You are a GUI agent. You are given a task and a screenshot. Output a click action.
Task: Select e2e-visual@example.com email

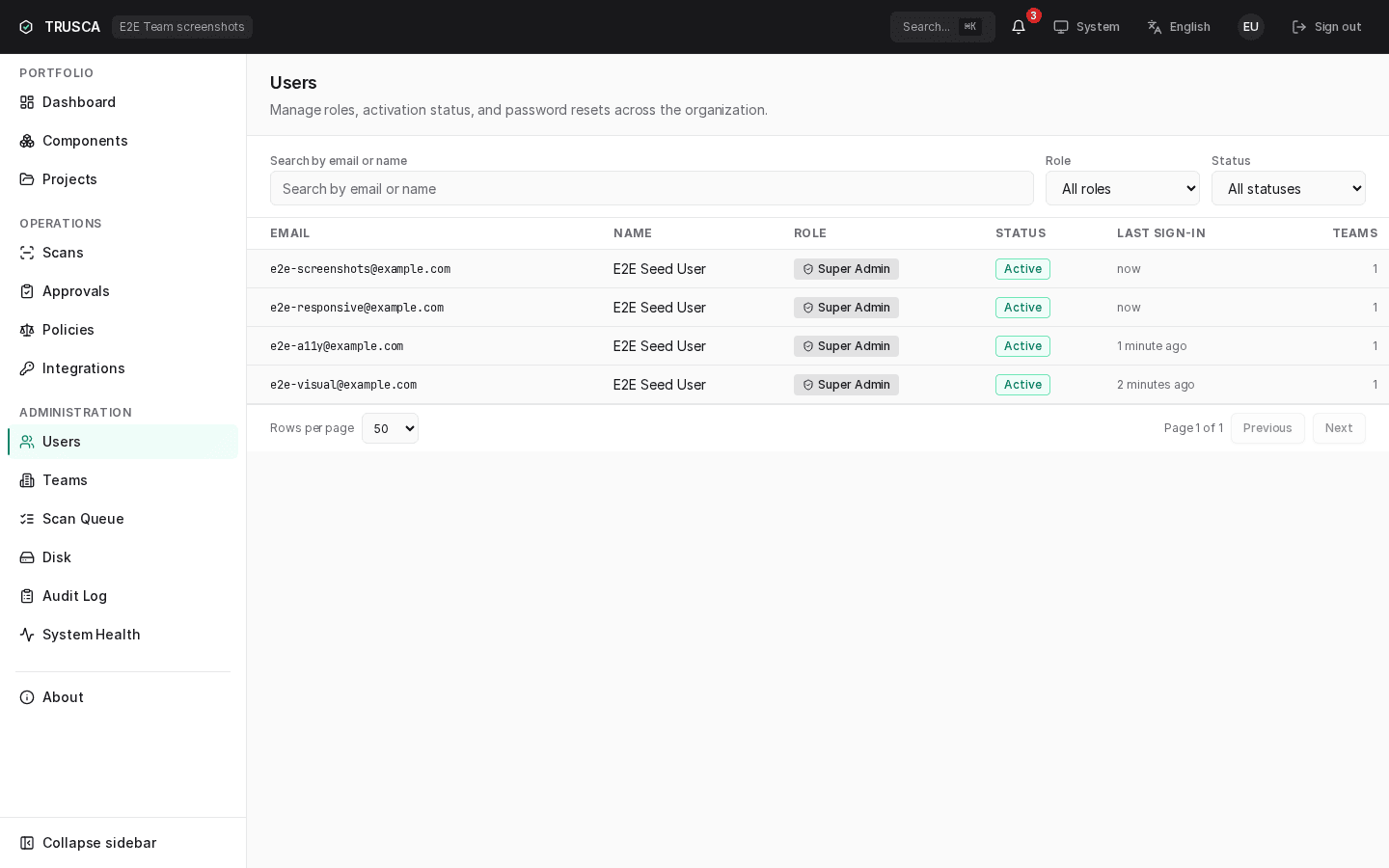(343, 385)
